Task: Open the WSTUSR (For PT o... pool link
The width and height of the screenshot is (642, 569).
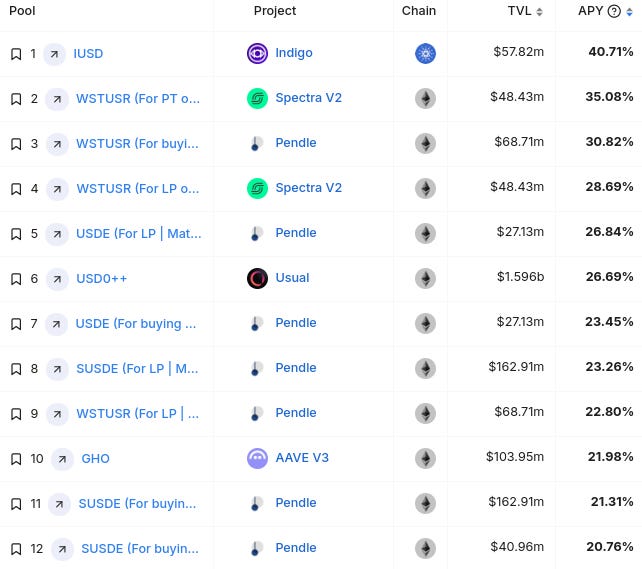Action: (x=138, y=99)
